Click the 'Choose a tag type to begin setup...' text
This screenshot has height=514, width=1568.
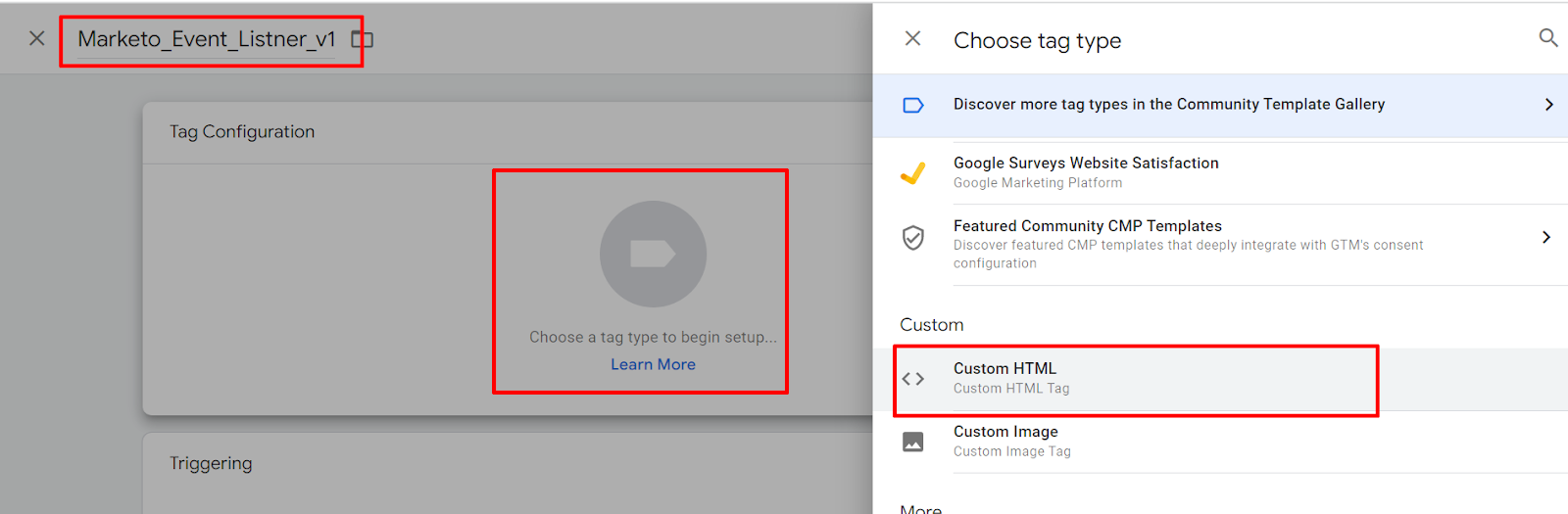point(653,337)
